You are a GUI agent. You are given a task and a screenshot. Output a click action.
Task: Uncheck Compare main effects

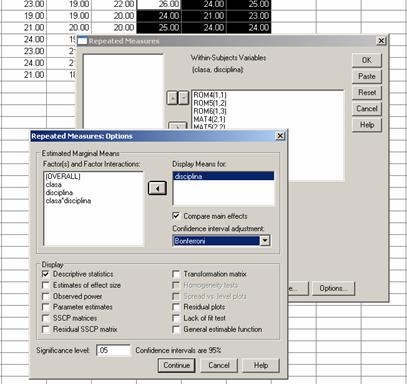(x=176, y=216)
